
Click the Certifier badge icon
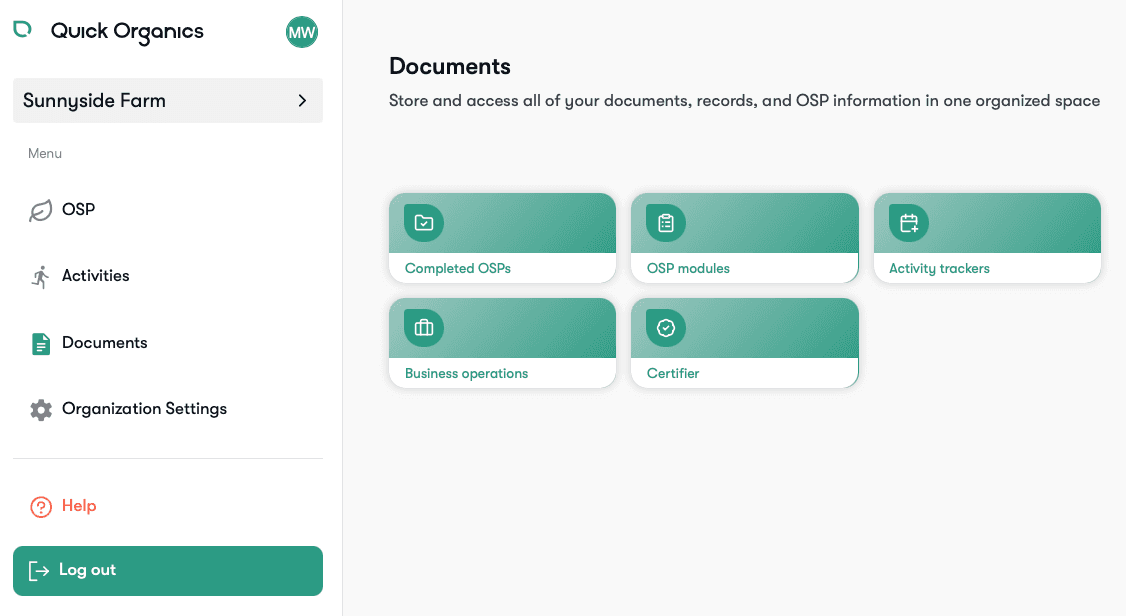[x=664, y=327]
